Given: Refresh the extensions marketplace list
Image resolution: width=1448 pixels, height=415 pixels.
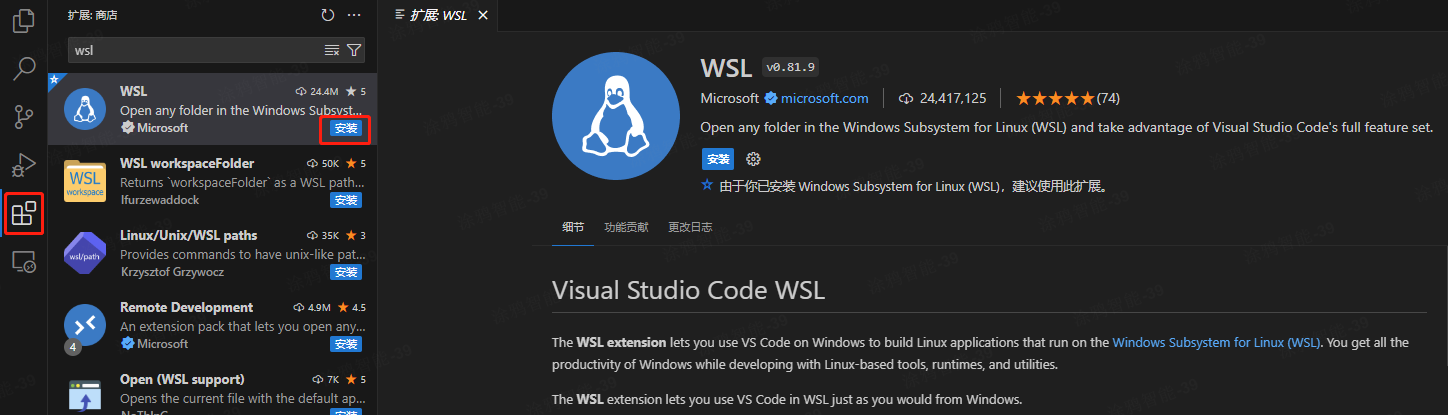Looking at the screenshot, I should (x=328, y=15).
